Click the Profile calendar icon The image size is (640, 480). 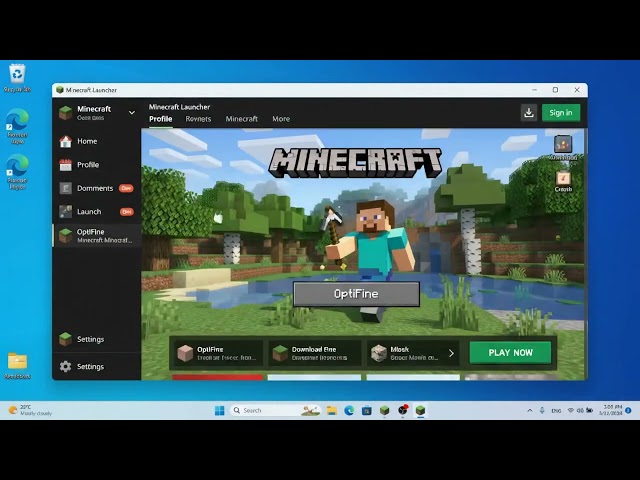coord(65,165)
